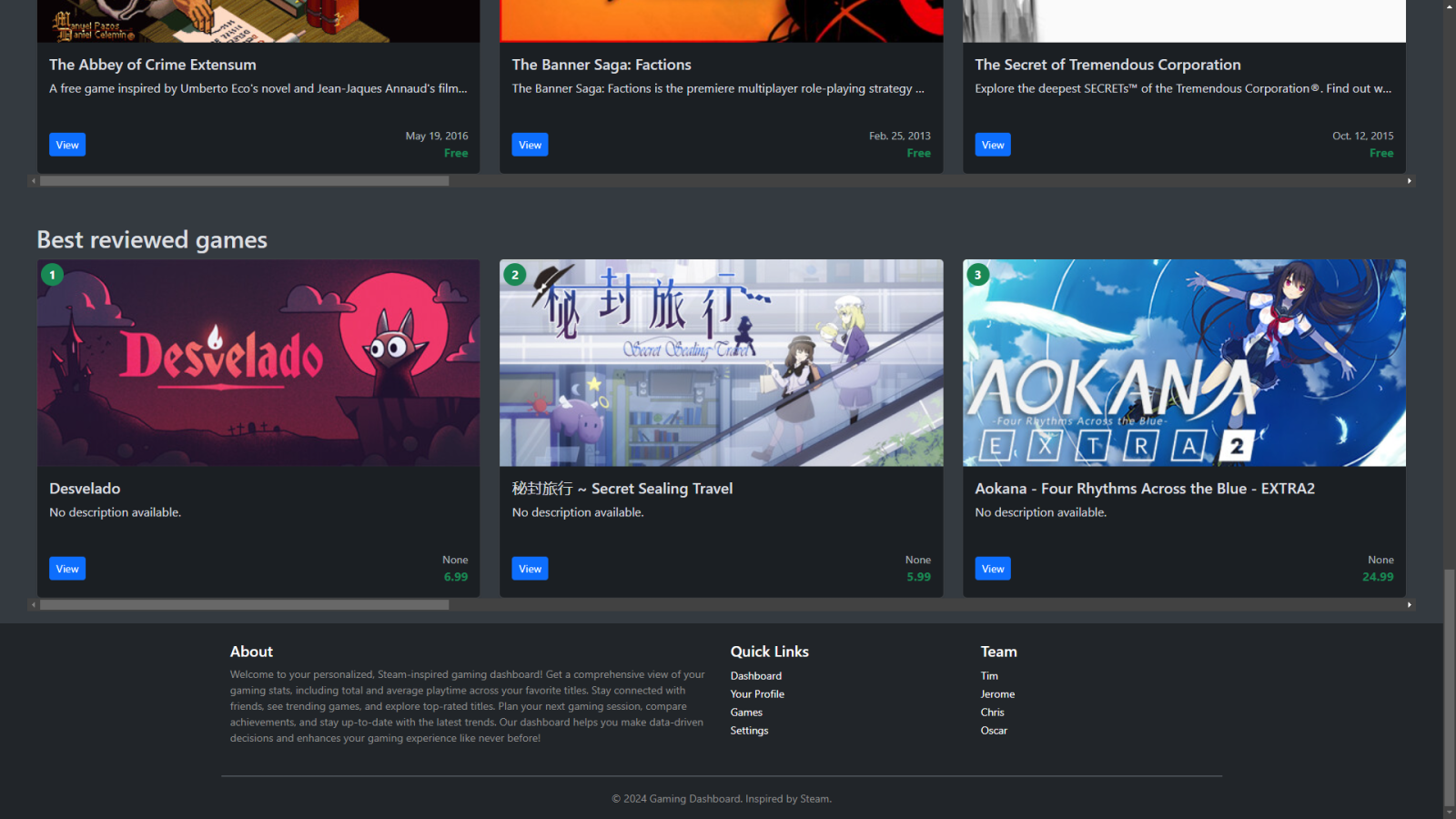
Task: Open Your Profile from Quick Links
Action: [757, 693]
